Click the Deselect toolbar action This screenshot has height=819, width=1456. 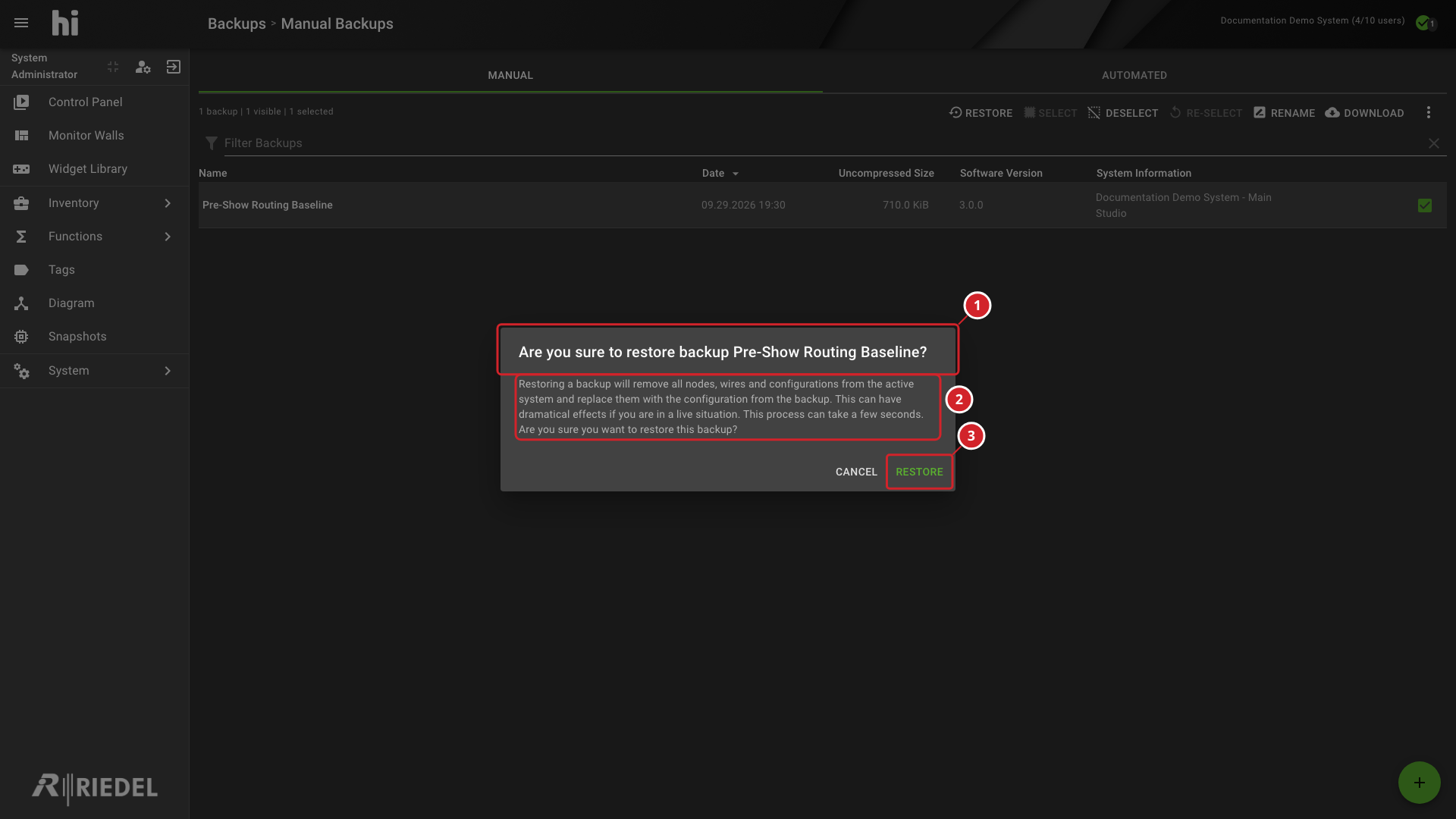tap(1123, 113)
